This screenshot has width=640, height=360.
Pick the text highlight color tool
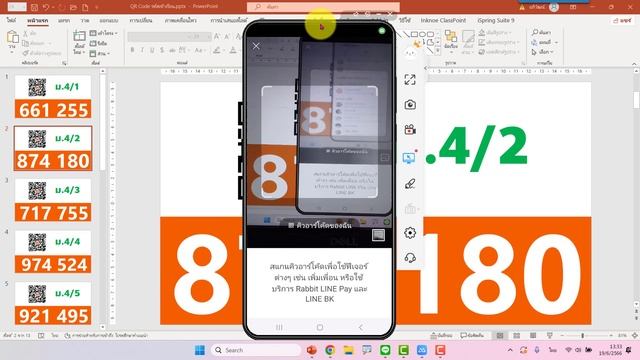(217, 50)
